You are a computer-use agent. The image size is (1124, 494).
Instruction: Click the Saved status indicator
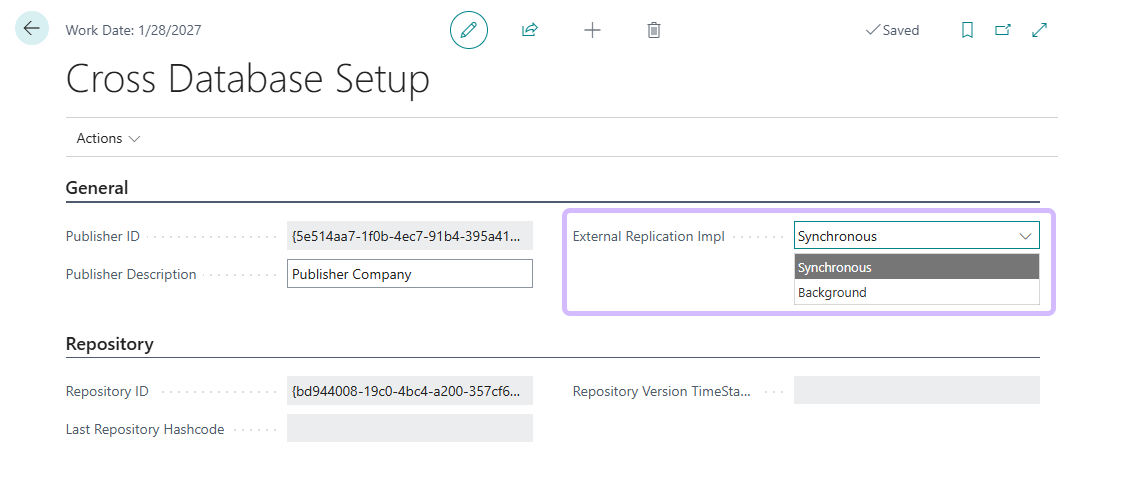891,30
